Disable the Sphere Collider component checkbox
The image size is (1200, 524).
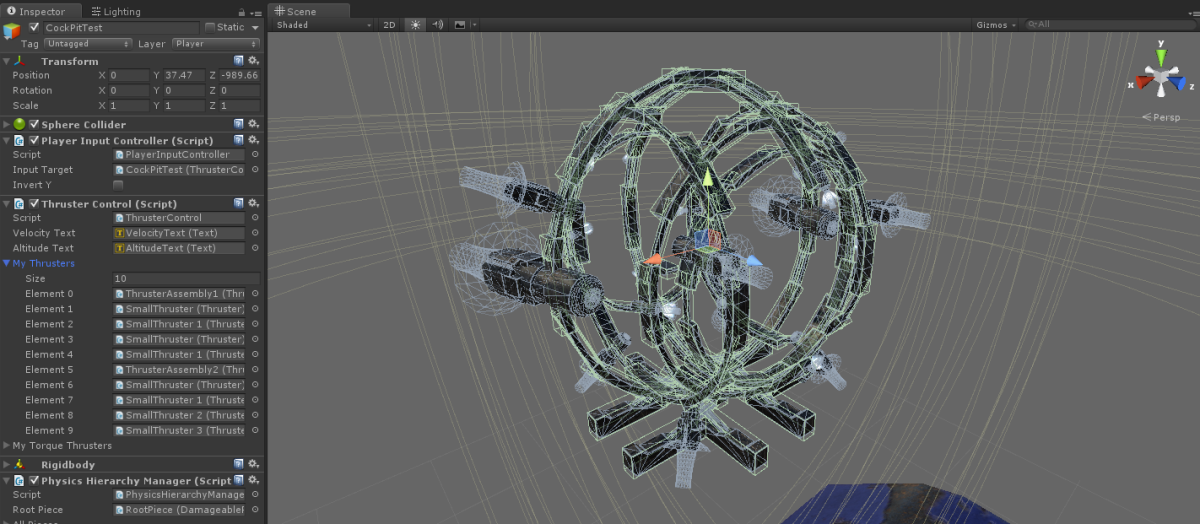[x=34, y=124]
